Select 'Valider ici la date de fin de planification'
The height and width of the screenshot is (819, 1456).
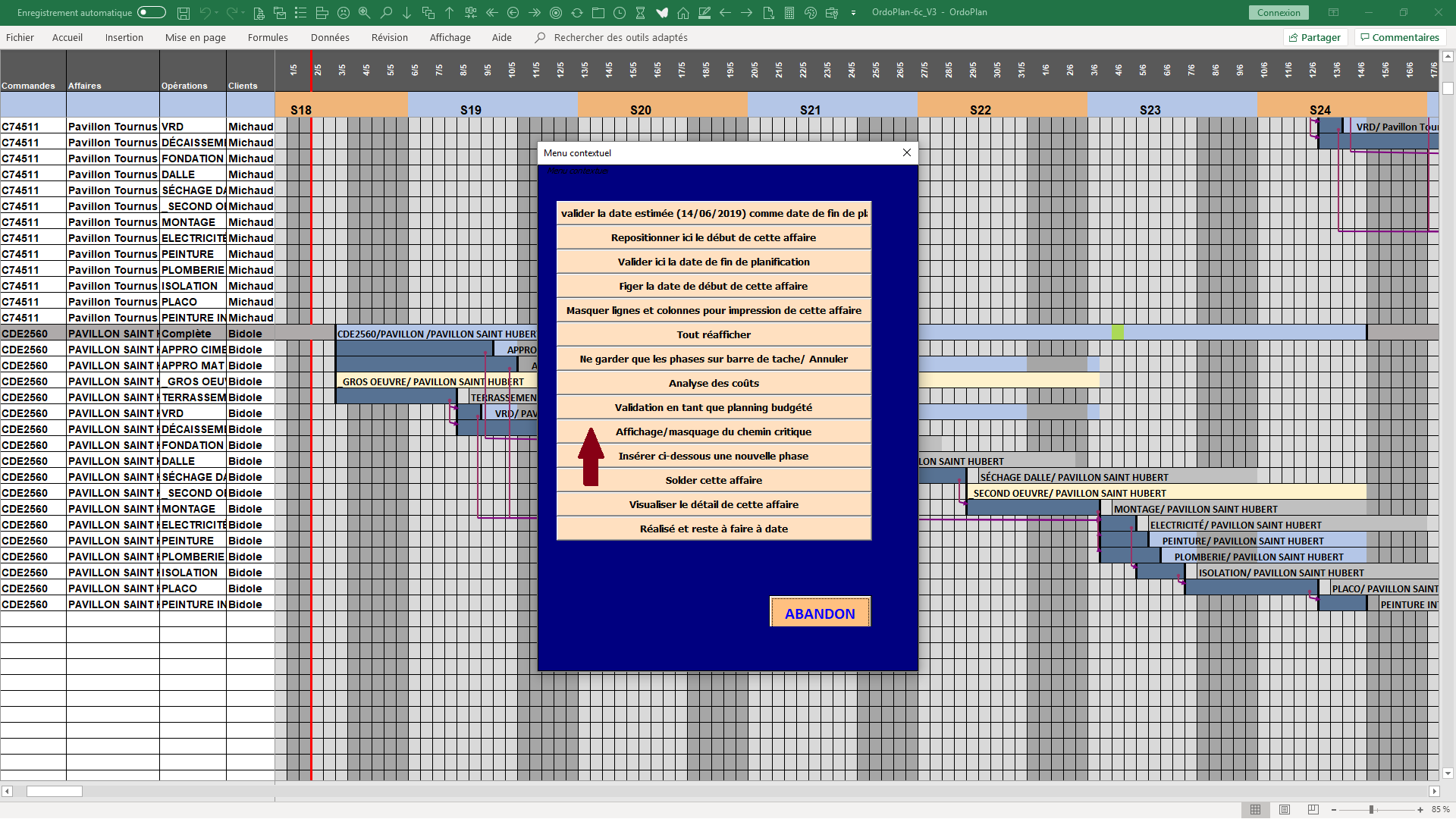pos(714,262)
